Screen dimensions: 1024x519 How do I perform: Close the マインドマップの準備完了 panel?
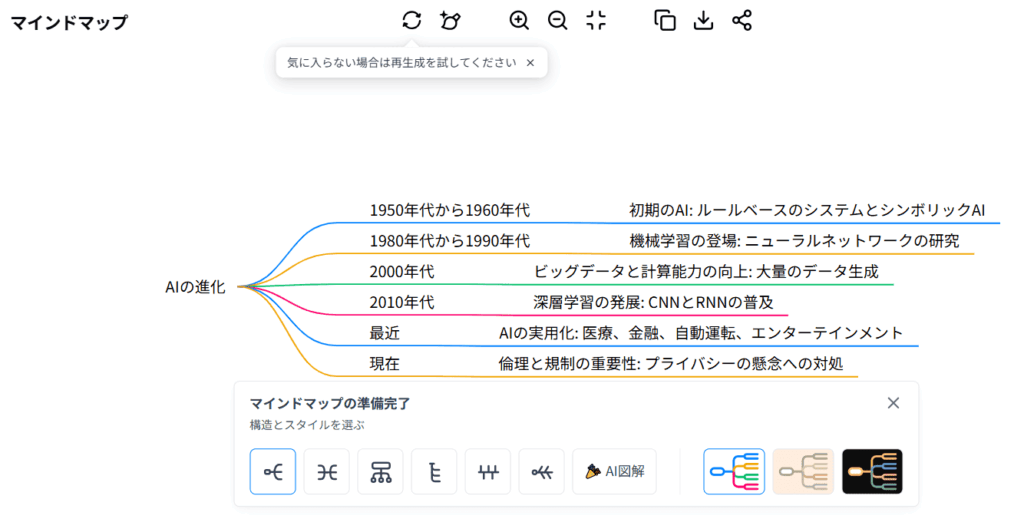tap(893, 403)
